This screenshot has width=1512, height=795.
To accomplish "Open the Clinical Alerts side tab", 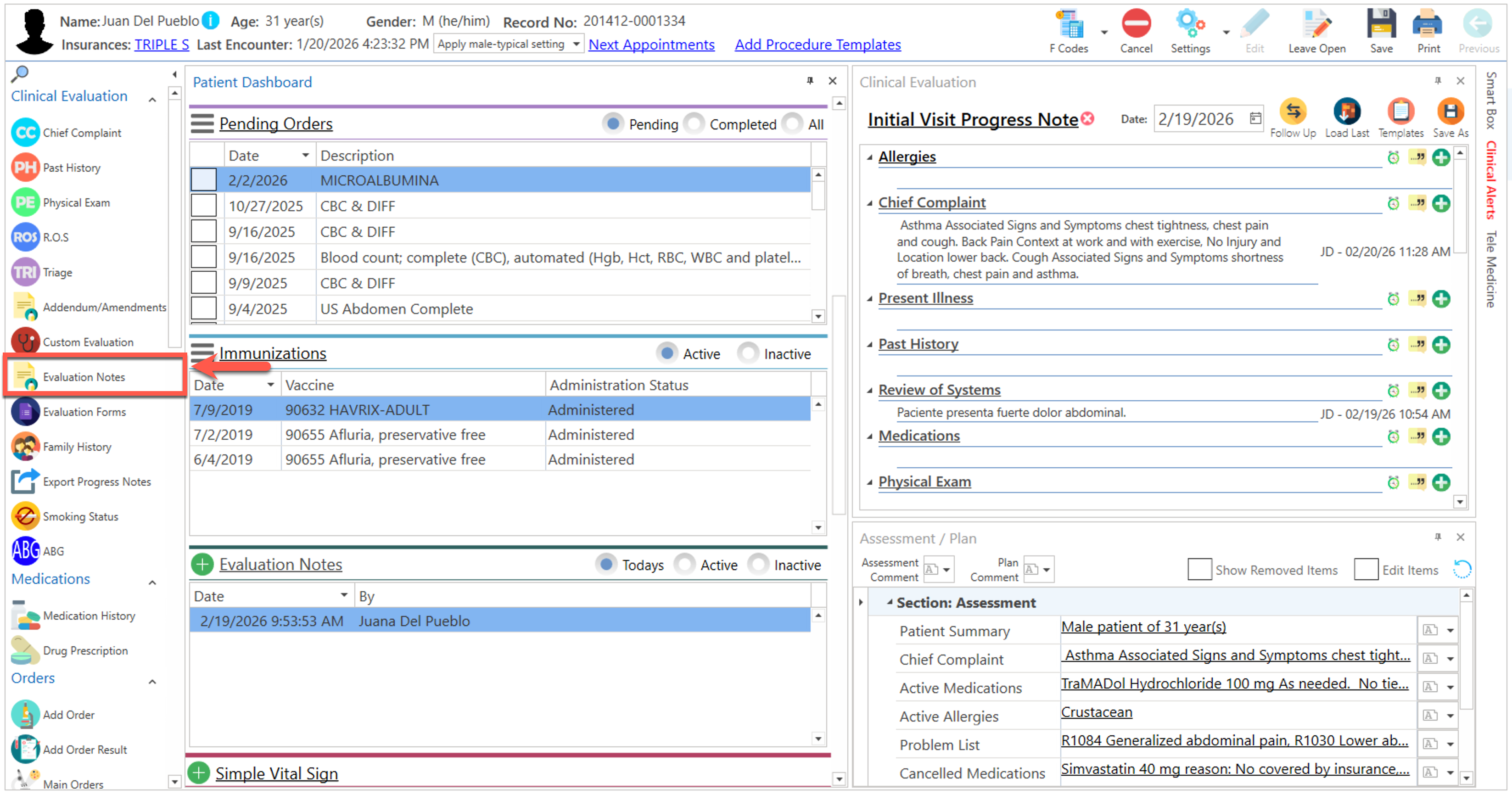I will (1491, 180).
